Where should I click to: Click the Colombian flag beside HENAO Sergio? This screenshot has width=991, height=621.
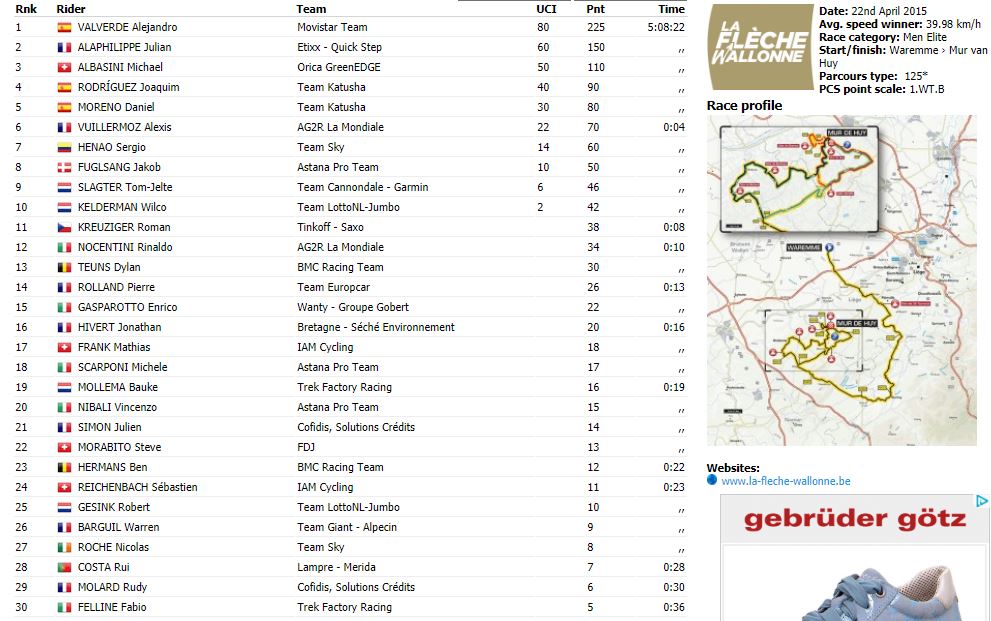tap(64, 147)
